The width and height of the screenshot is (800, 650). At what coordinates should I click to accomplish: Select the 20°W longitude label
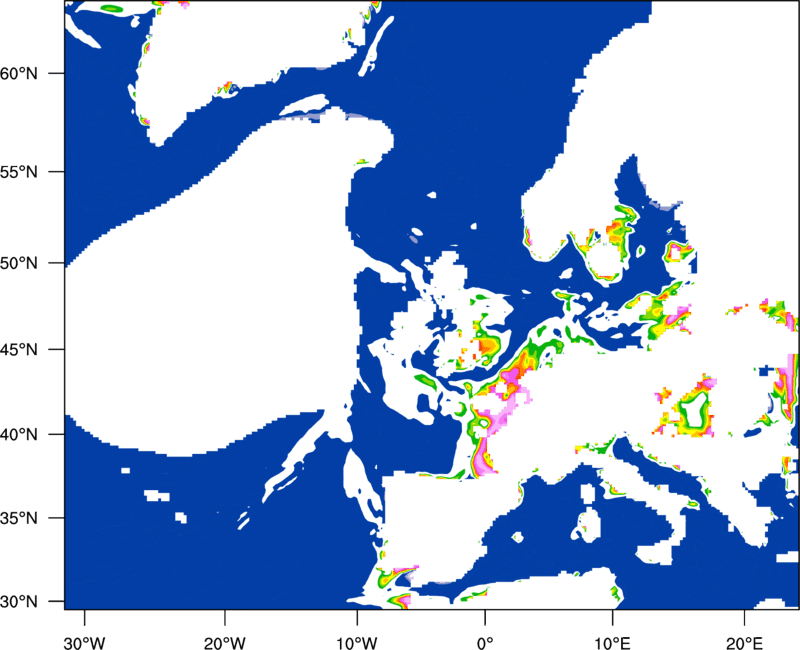pyautogui.click(x=224, y=643)
